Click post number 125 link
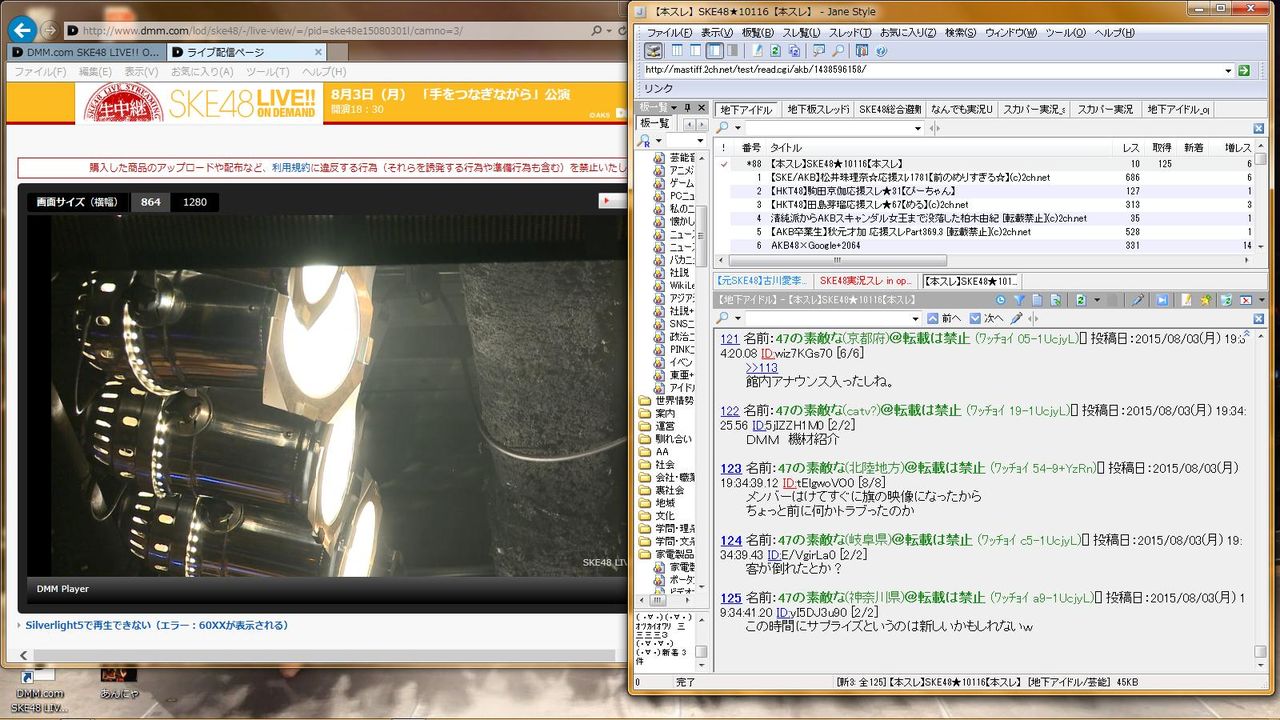This screenshot has width=1280, height=720. click(x=730, y=598)
